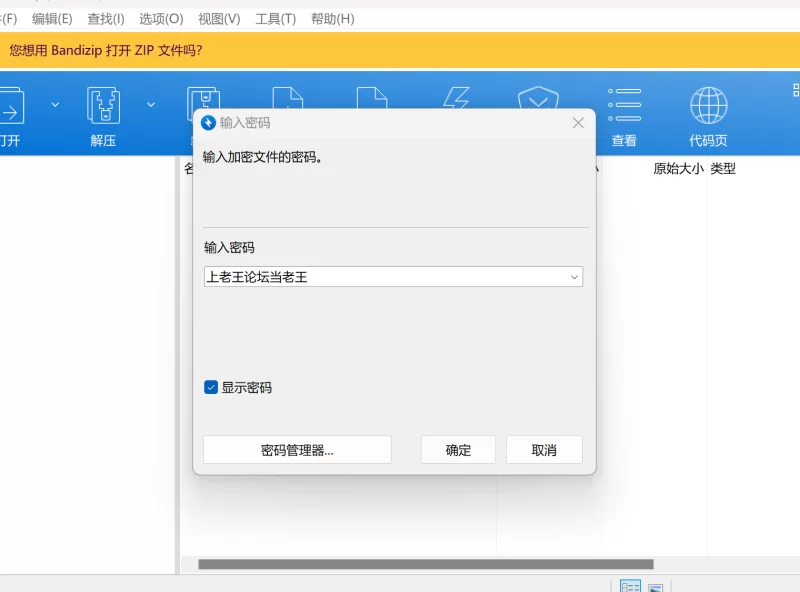Image resolution: width=800 pixels, height=592 pixels.
Task: Open the 选项(O) menu
Action: (161, 19)
